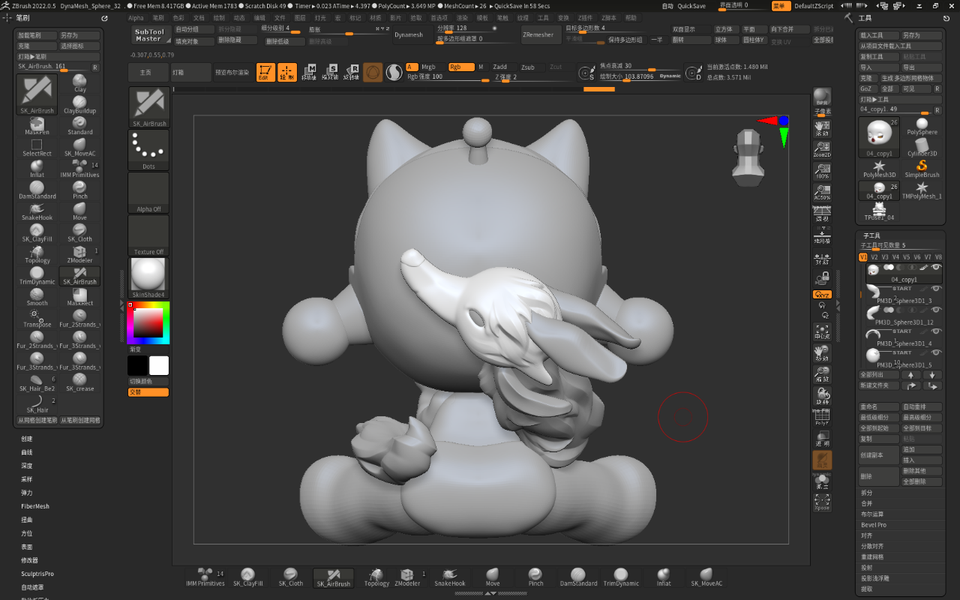This screenshot has height=600, width=960.
Task: Choose SK_Cloth in the bottom brush shelf
Action: click(x=291, y=577)
